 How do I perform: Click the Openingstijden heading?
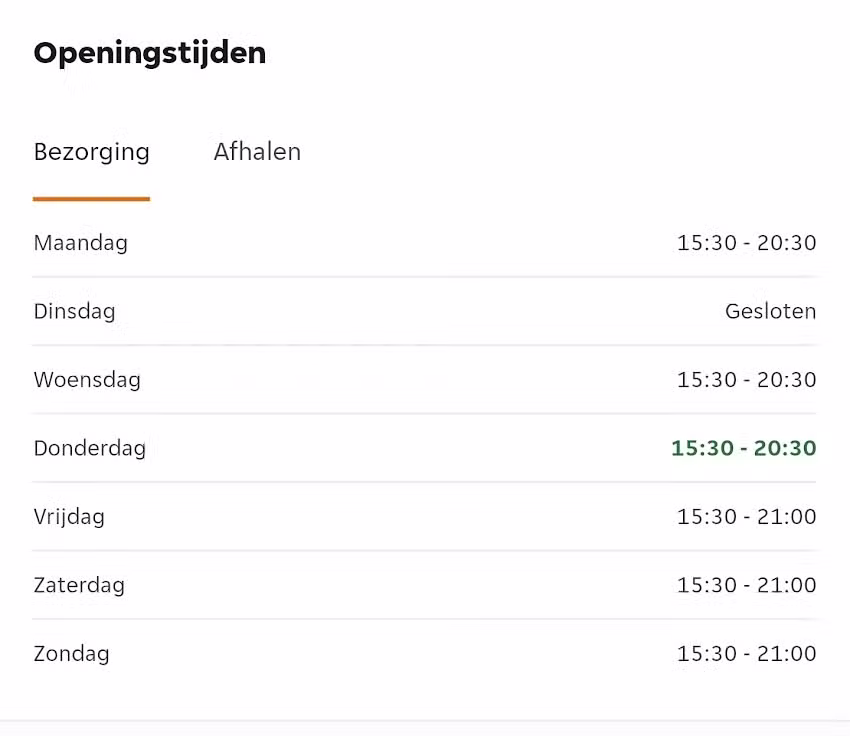coord(150,53)
